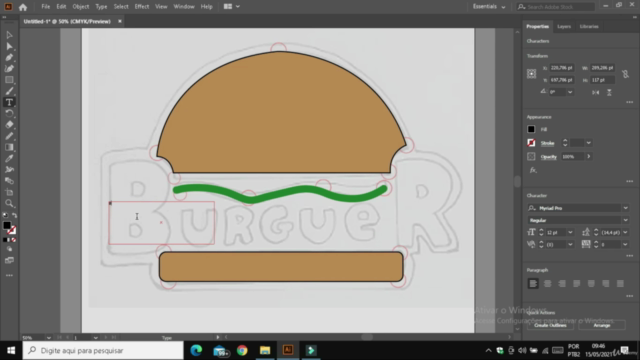This screenshot has width=640, height=360.
Task: Flip horizontally in Transform section
Action: (596, 93)
